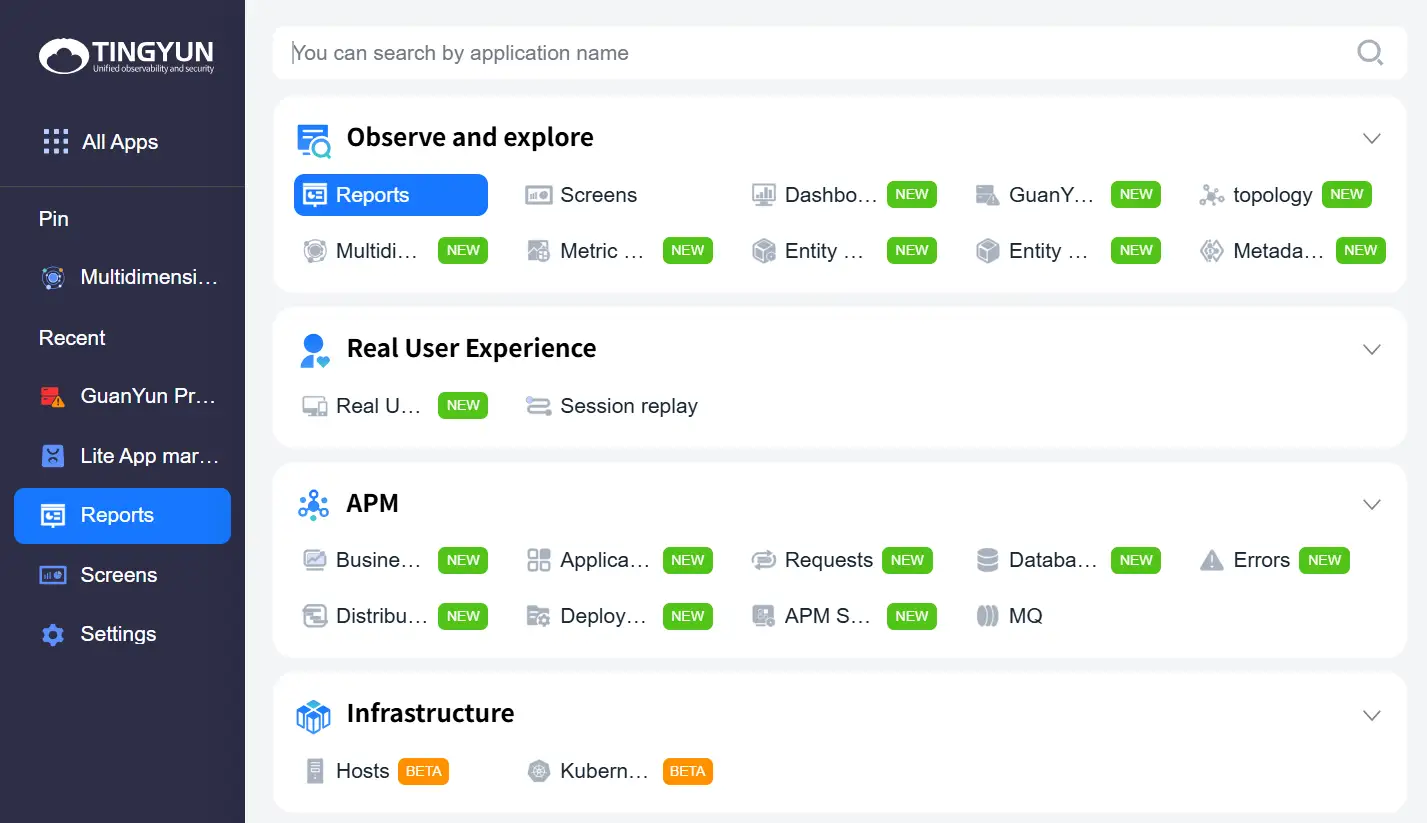Viewport: 1427px width, 823px height.
Task: Click the highlighted Reports button in grid
Action: pos(390,195)
